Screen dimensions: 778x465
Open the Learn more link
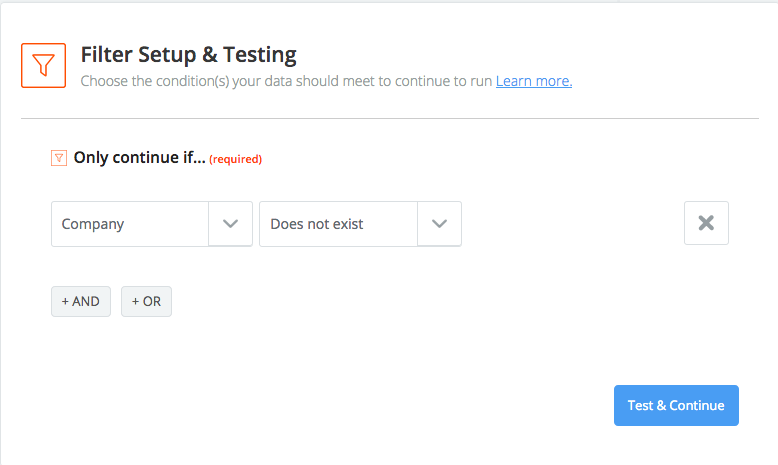click(534, 81)
